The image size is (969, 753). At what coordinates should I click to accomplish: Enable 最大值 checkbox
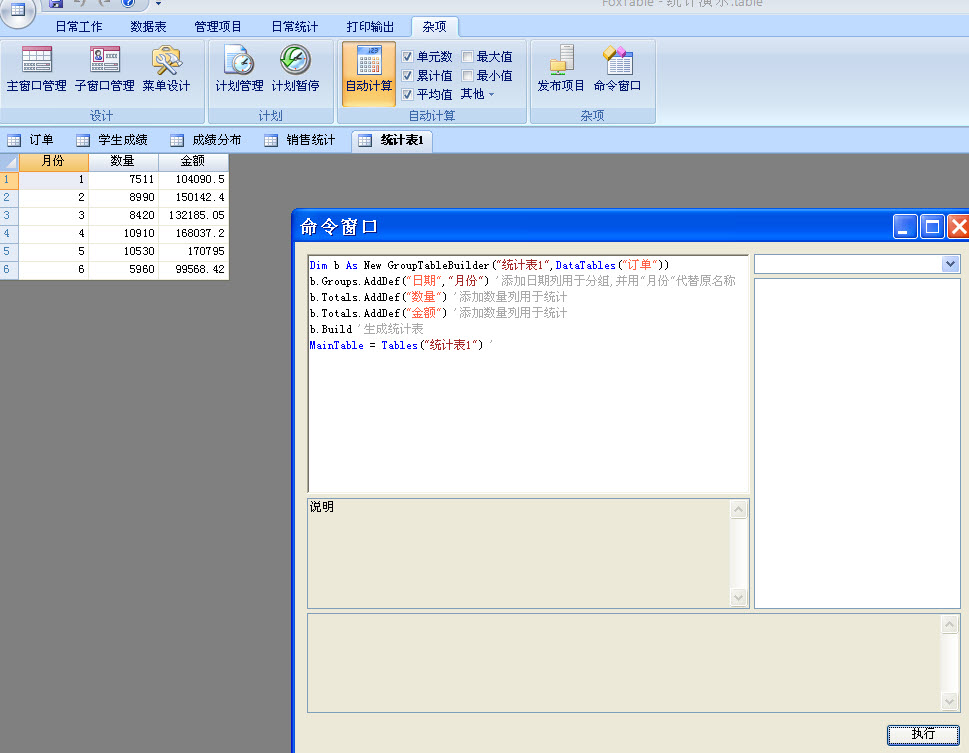coord(468,57)
